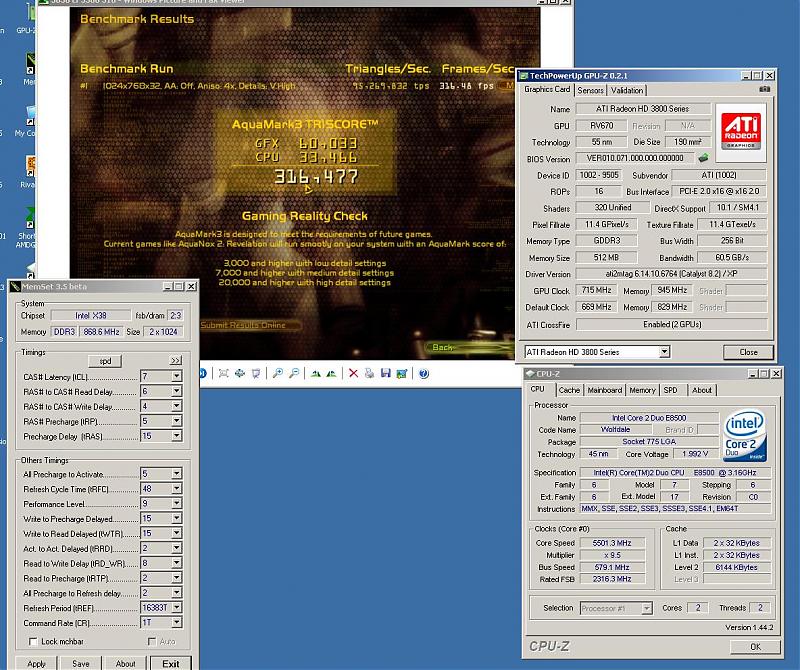Switch to the Validation tab in GPU-Z
Viewport: 800px width, 670px height.
pos(627,90)
